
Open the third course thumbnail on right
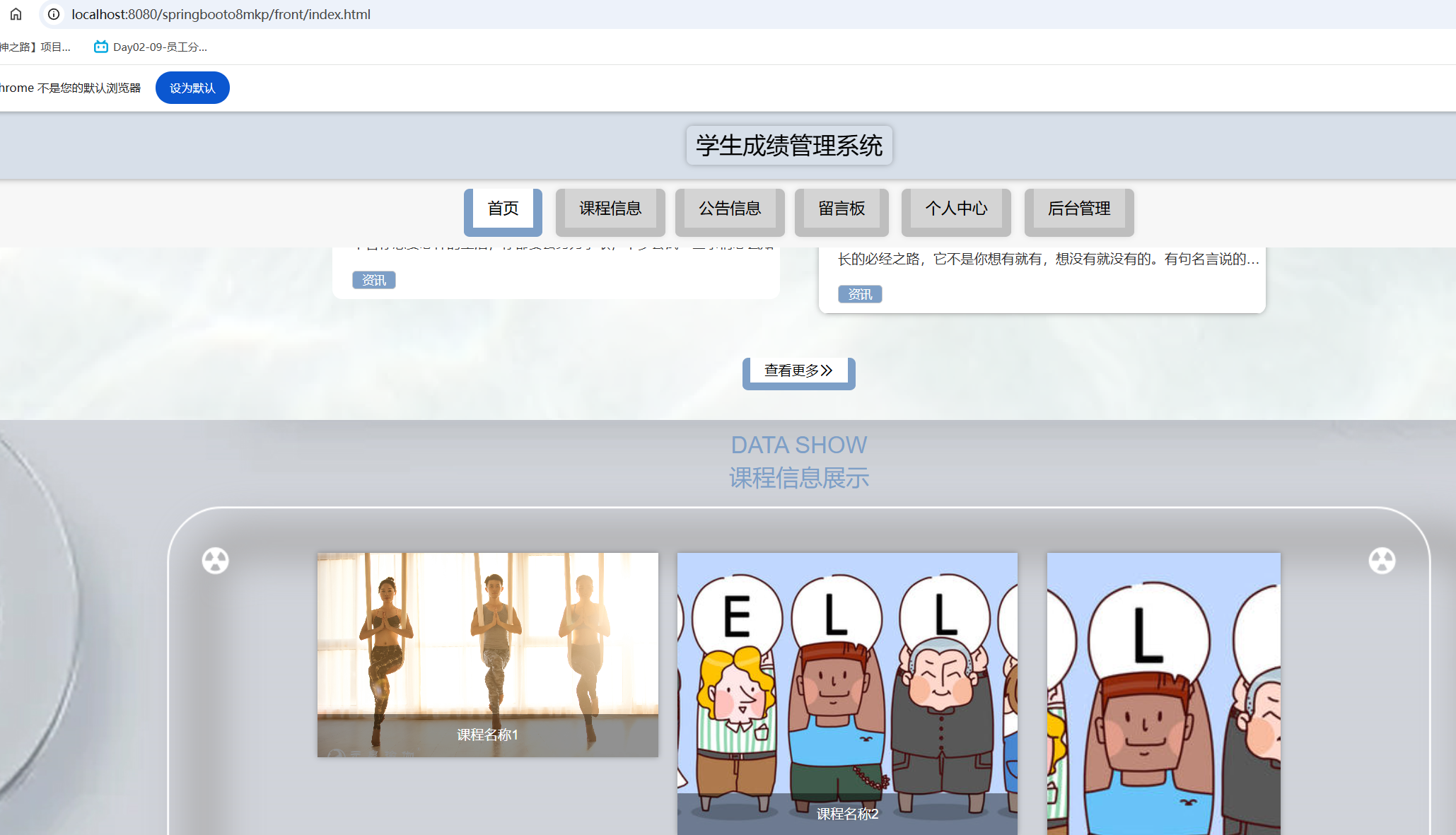[1163, 693]
